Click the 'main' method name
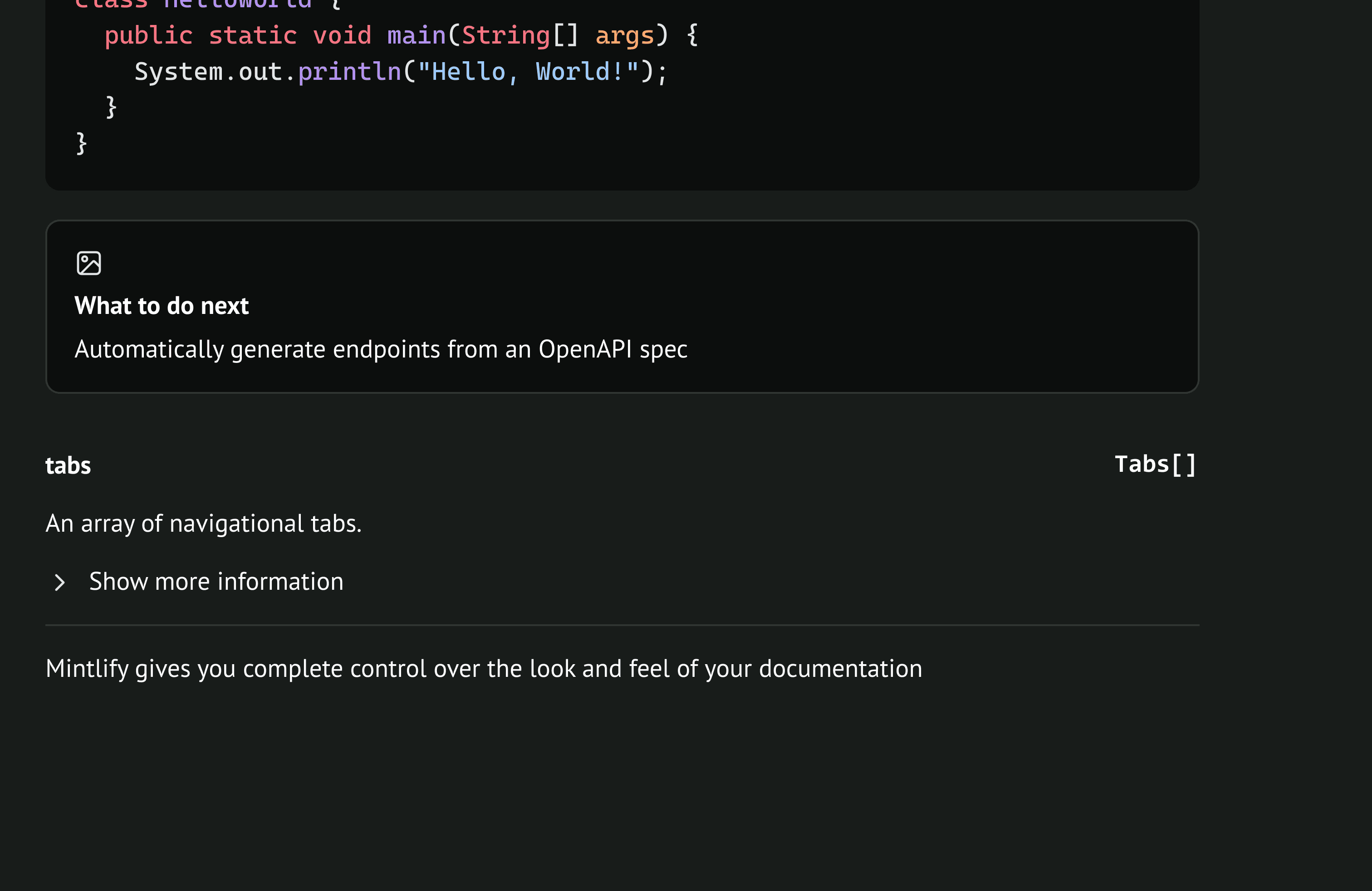Image resolution: width=1372 pixels, height=891 pixels. (416, 36)
